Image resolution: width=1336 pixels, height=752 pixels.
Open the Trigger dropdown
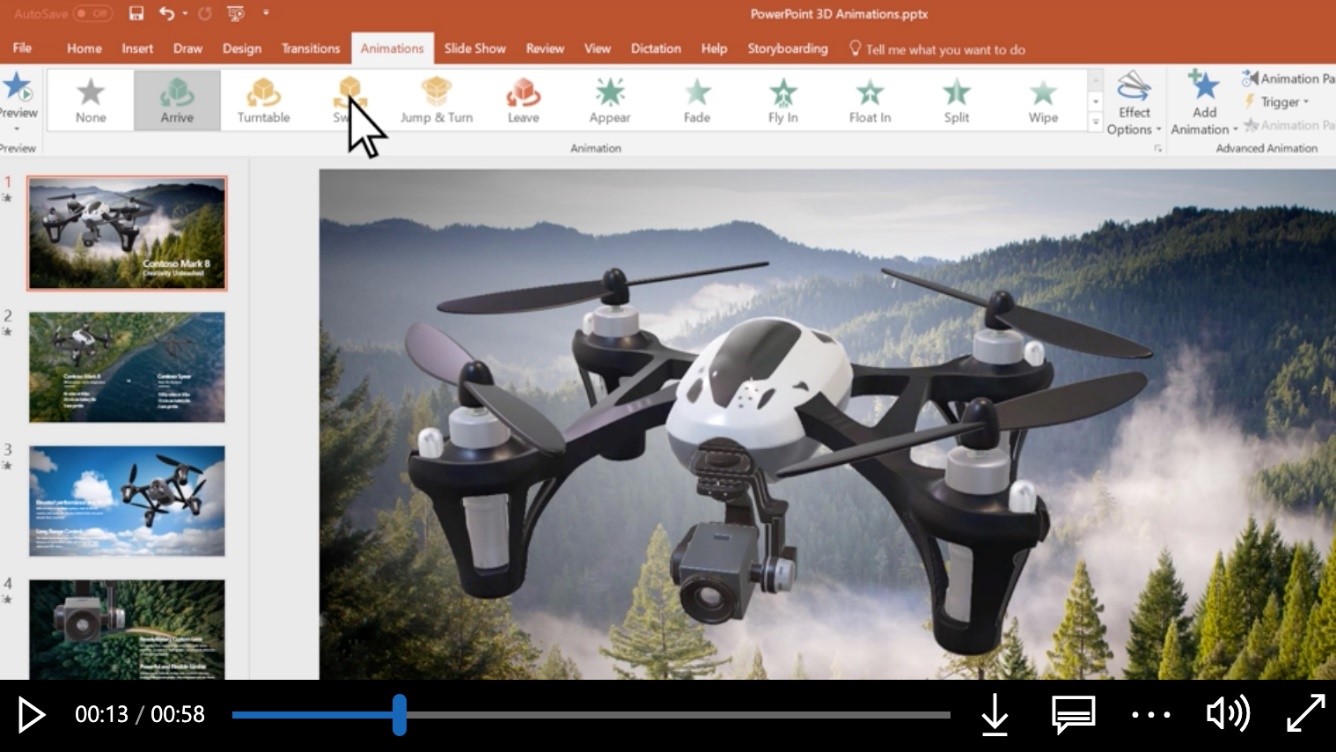[1276, 102]
